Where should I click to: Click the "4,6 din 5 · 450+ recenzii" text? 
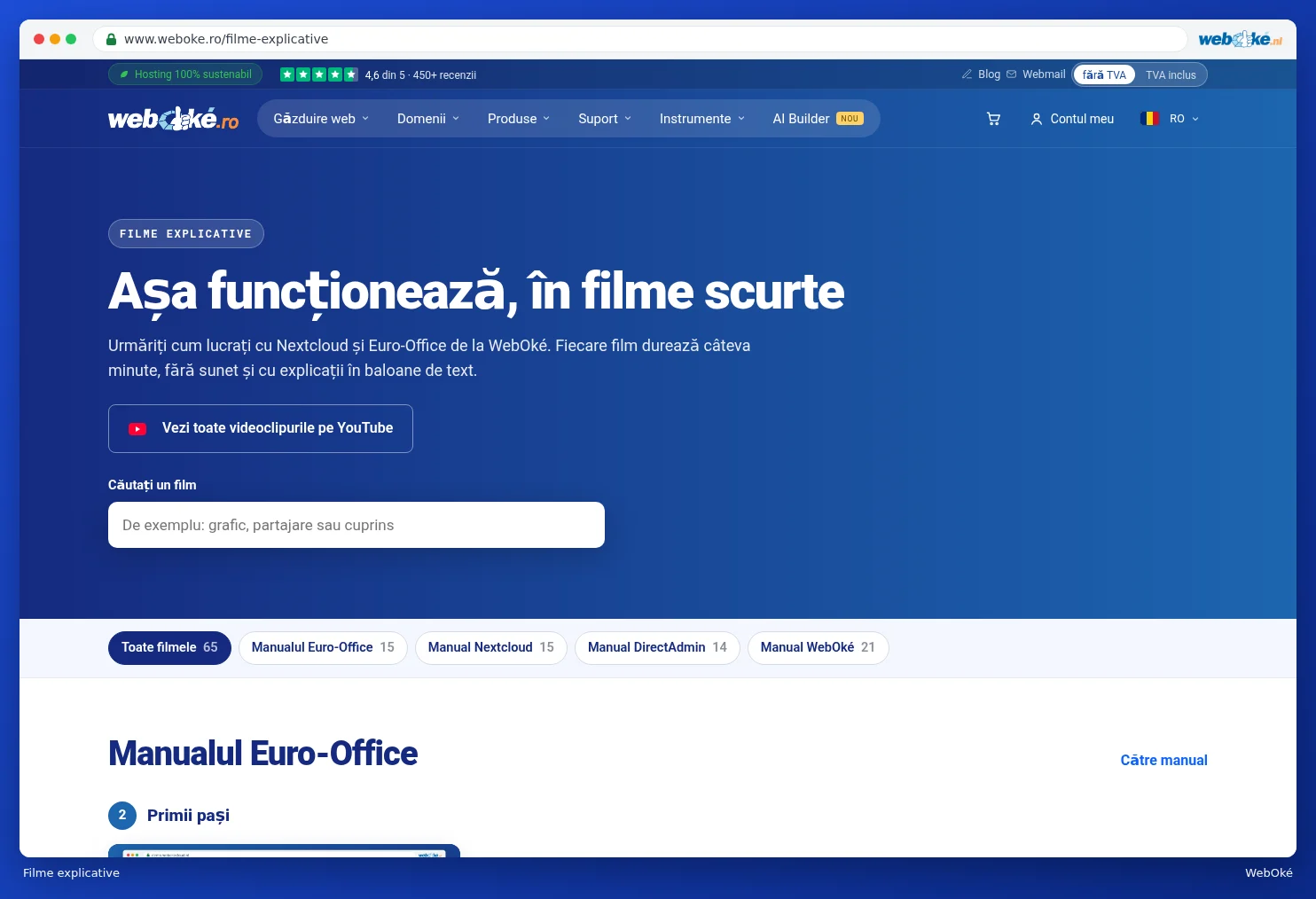tap(420, 75)
